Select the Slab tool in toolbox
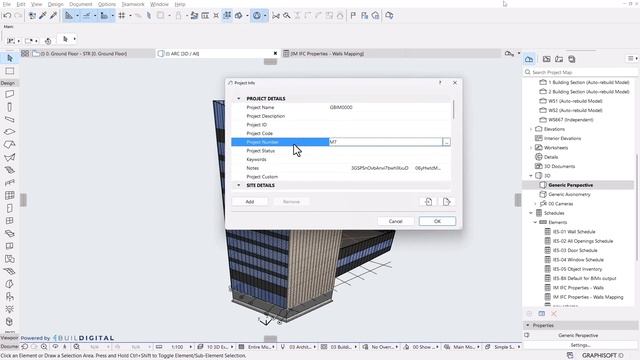 10,132
